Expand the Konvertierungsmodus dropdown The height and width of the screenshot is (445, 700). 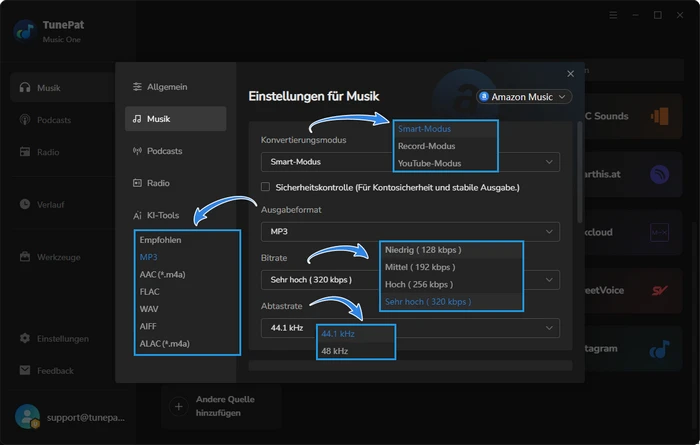pyautogui.click(x=410, y=162)
